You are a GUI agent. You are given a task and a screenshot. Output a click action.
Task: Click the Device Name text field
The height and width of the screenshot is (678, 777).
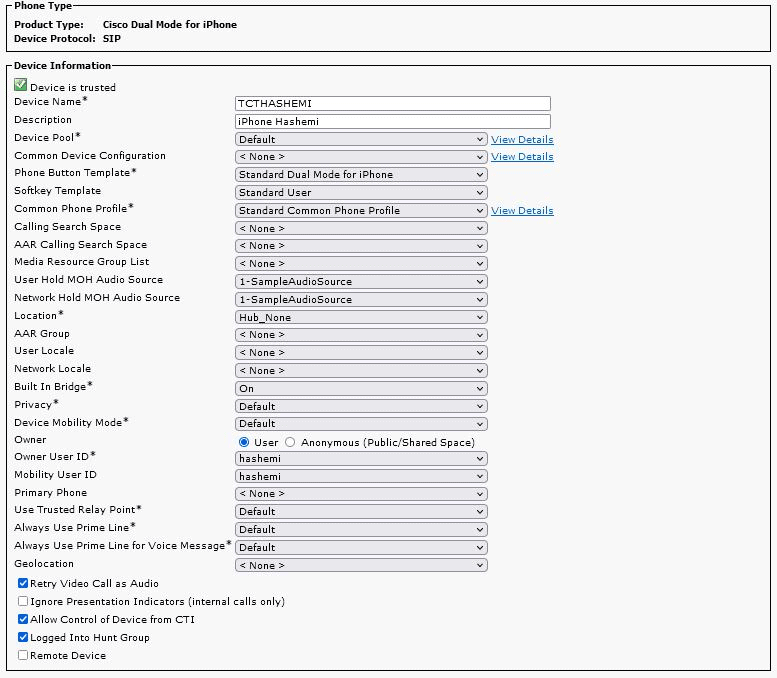392,103
